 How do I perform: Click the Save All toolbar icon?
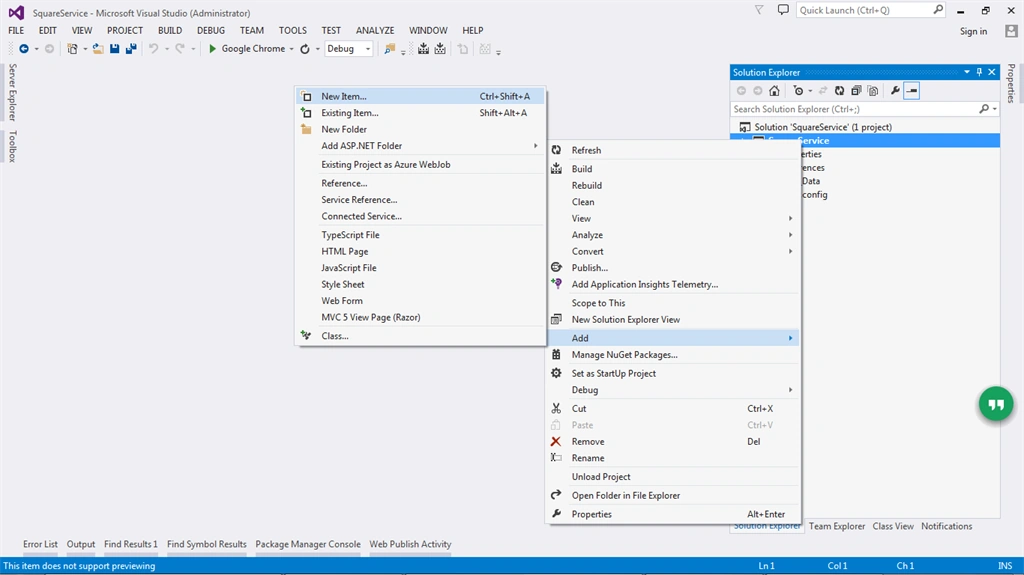[131, 49]
